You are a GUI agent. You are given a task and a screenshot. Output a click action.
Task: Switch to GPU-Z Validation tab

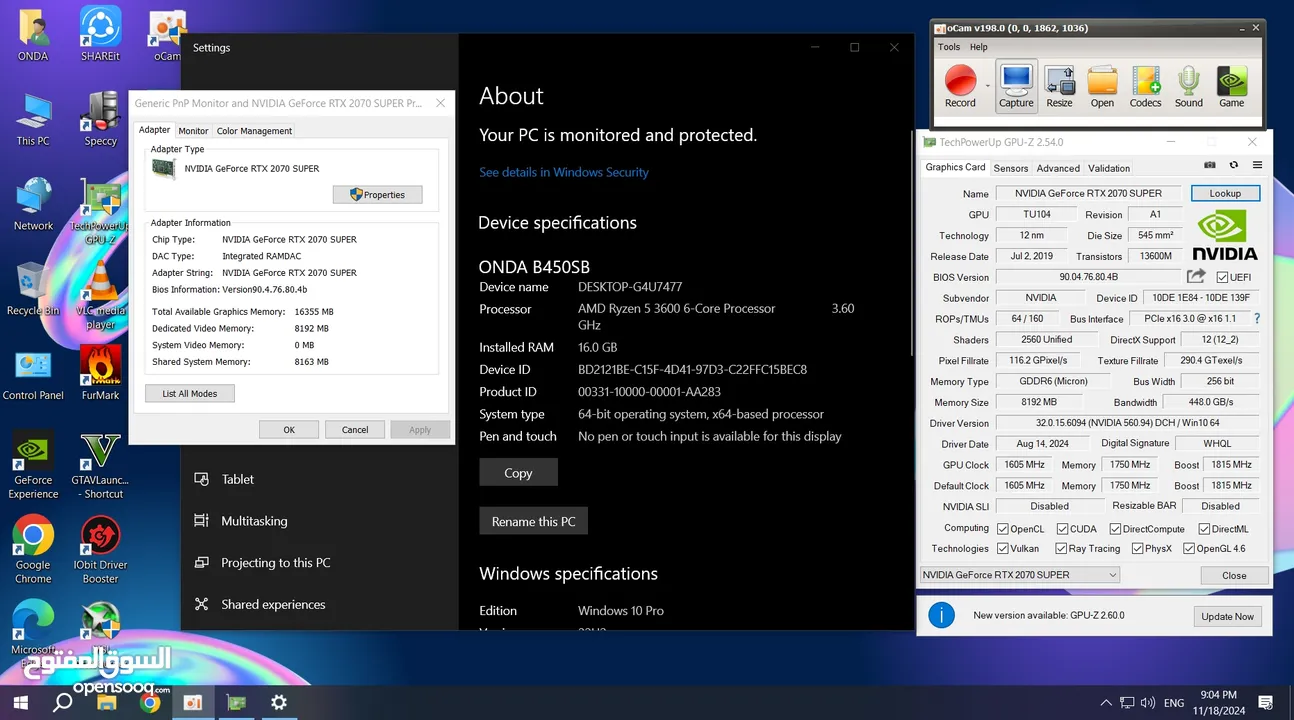[1109, 168]
